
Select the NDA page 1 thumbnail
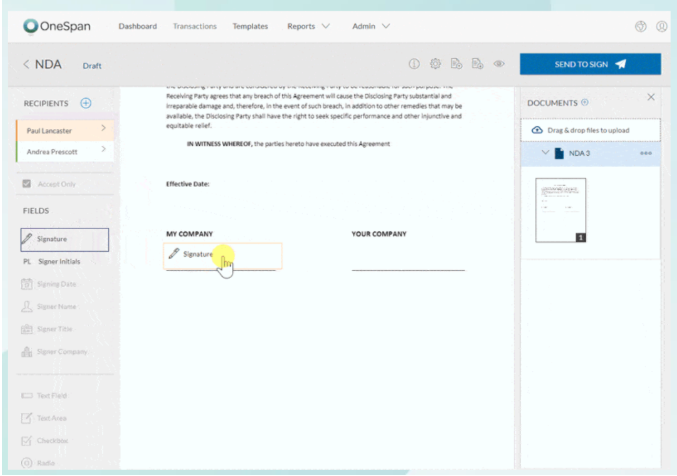pyautogui.click(x=561, y=210)
